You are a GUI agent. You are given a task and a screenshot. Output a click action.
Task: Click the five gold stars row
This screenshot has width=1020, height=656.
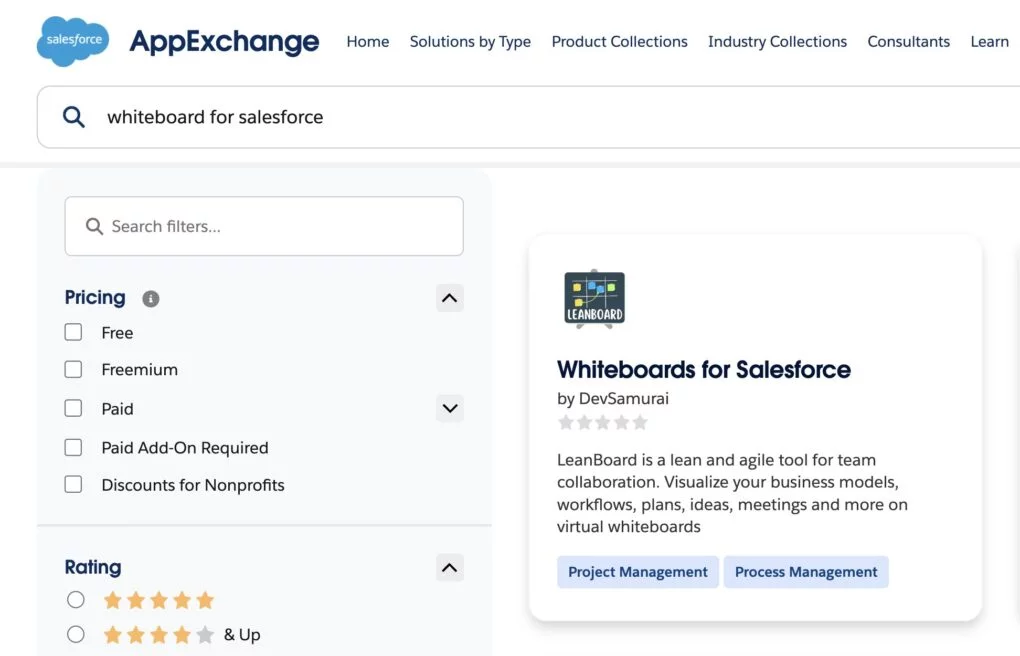(159, 600)
